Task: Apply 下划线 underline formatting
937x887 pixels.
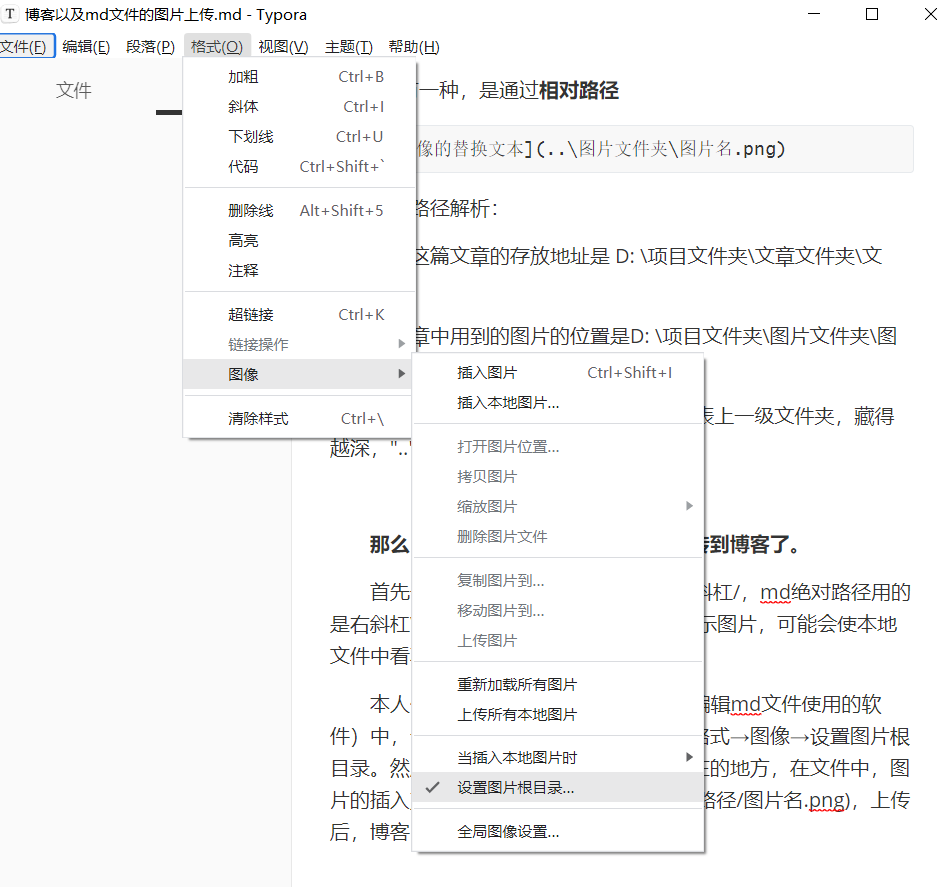Action: coord(299,136)
